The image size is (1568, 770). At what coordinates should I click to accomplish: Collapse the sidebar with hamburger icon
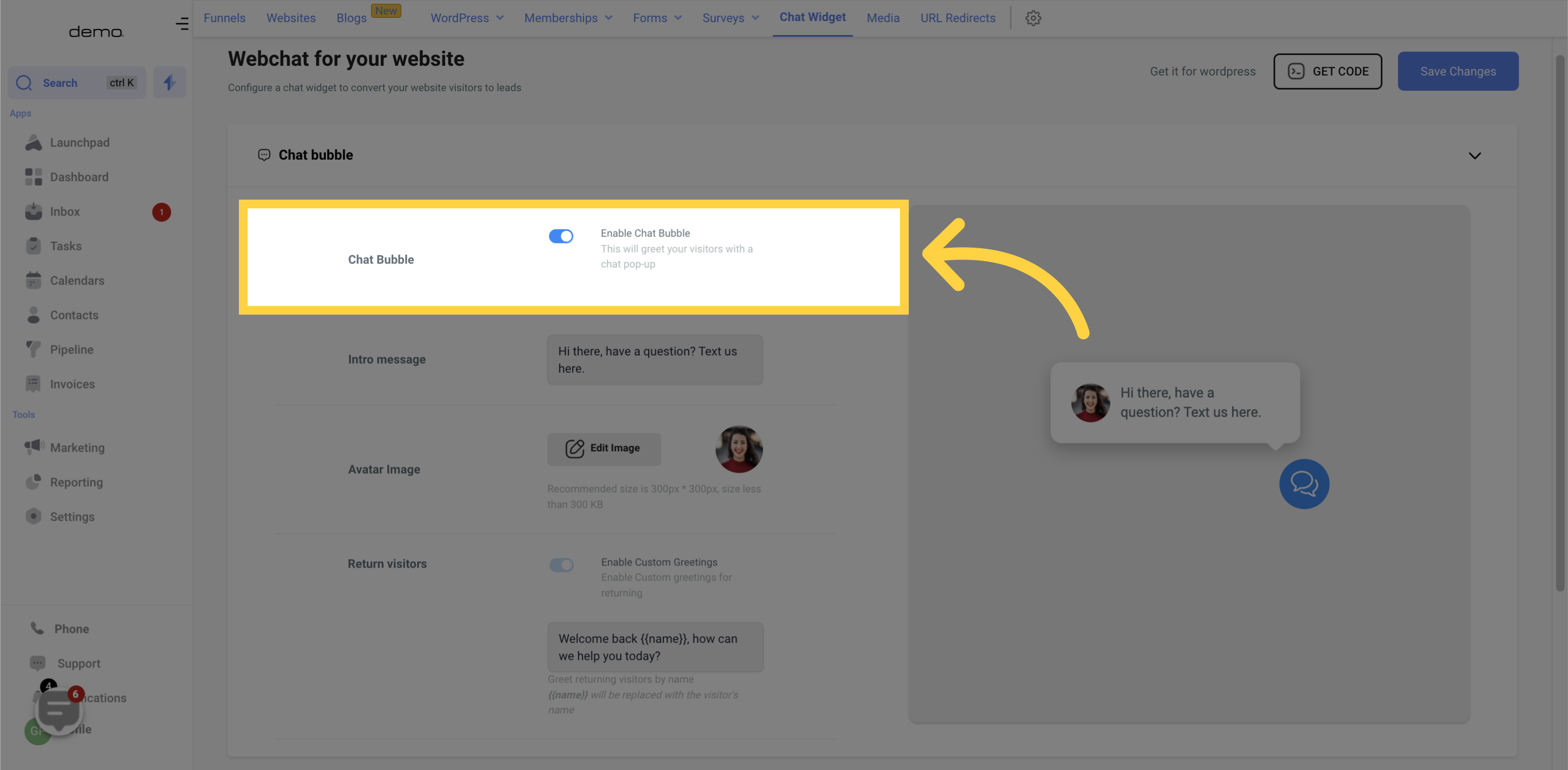(182, 24)
